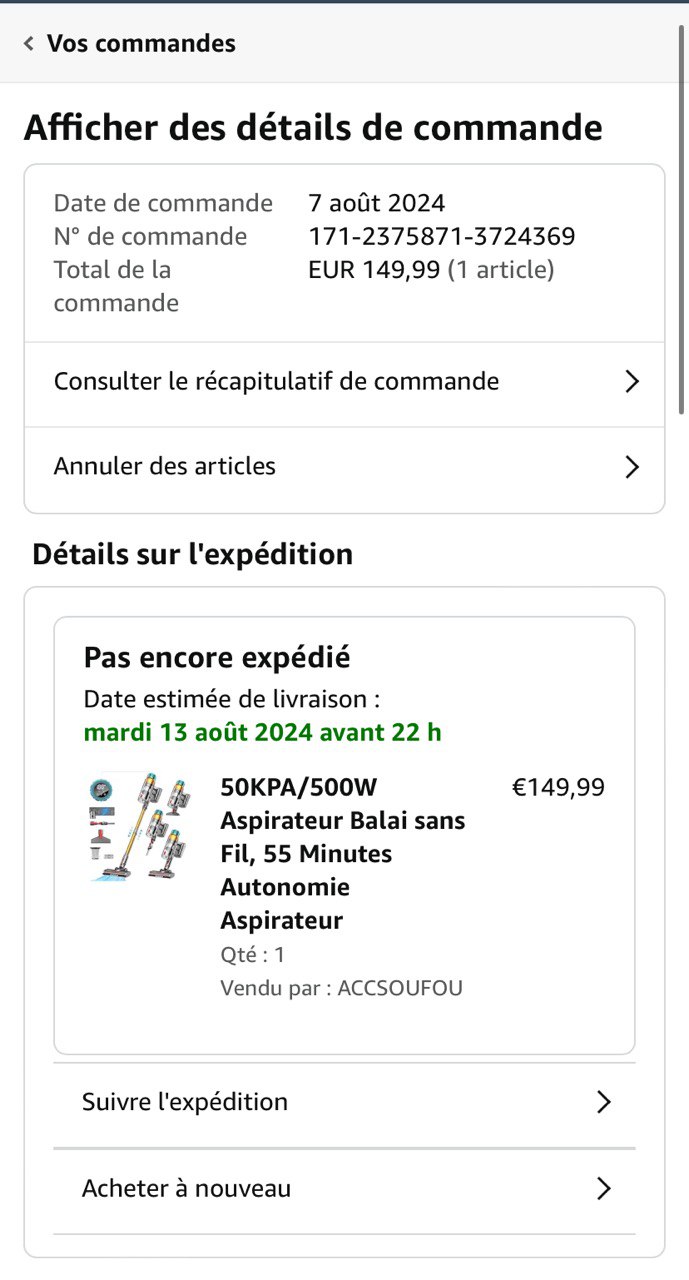Open the 50KPA/500W Aspirateur Balai product title
Viewport: 689px width, 1280px height.
[343, 853]
